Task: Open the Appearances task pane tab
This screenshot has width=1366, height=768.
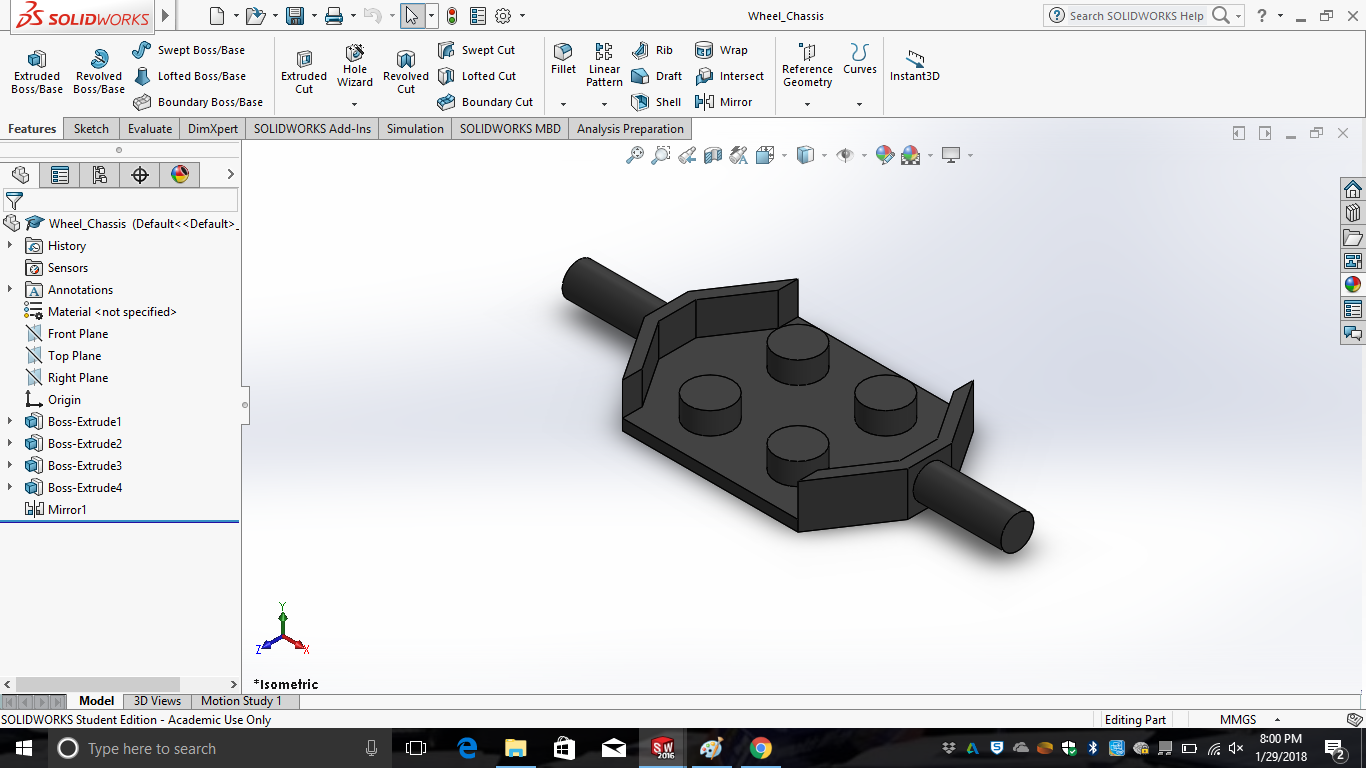Action: [1353, 284]
